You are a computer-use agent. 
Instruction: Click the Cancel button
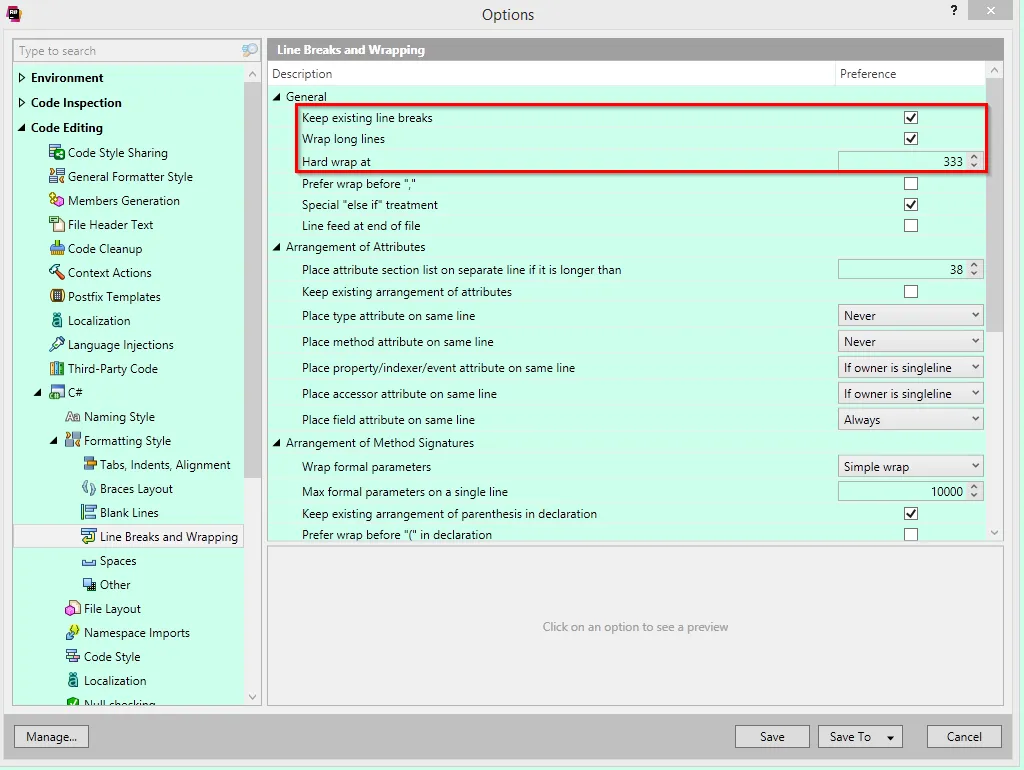(x=964, y=737)
